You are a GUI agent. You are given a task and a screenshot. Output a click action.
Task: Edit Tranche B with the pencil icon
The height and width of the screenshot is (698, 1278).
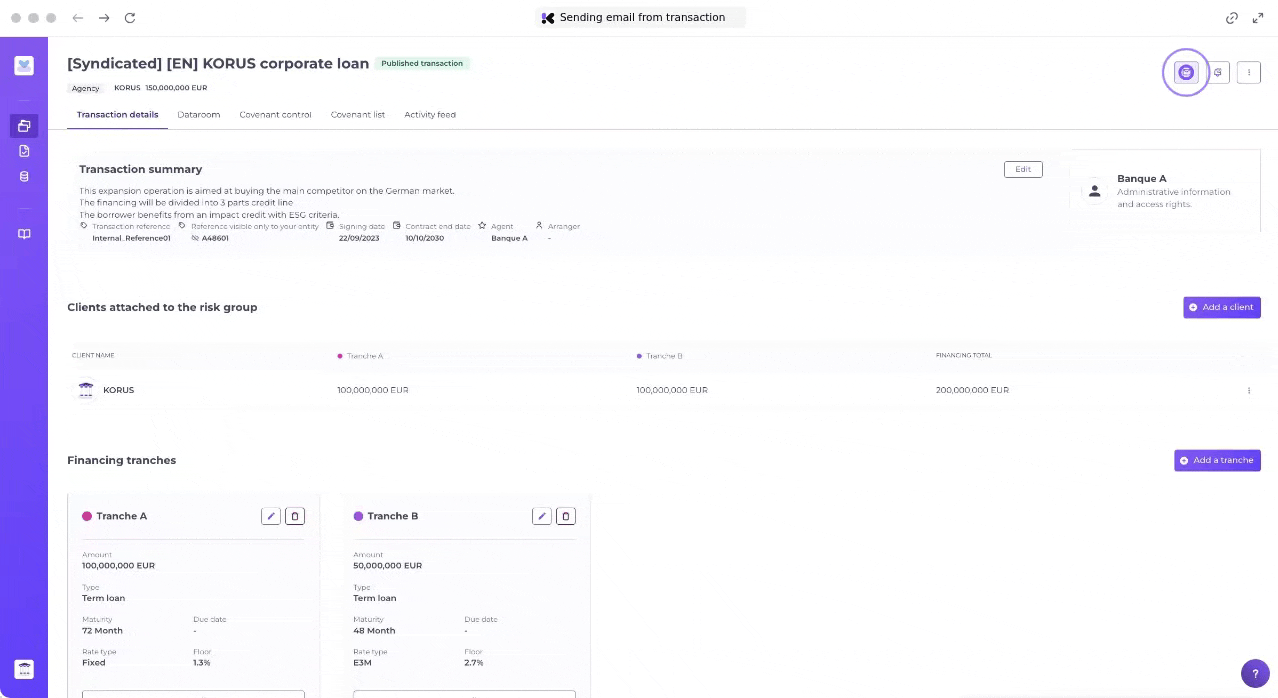pos(541,516)
